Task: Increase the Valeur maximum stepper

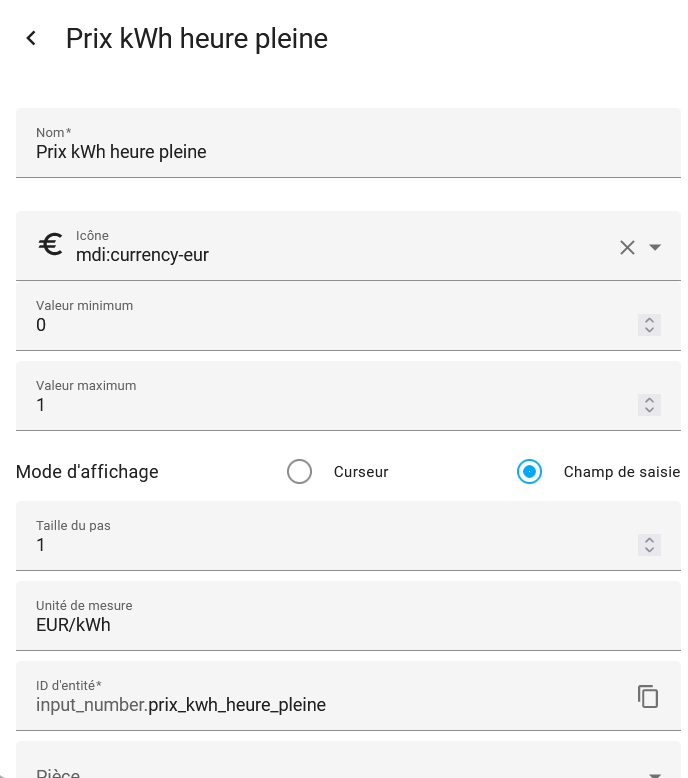Action: coord(649,400)
